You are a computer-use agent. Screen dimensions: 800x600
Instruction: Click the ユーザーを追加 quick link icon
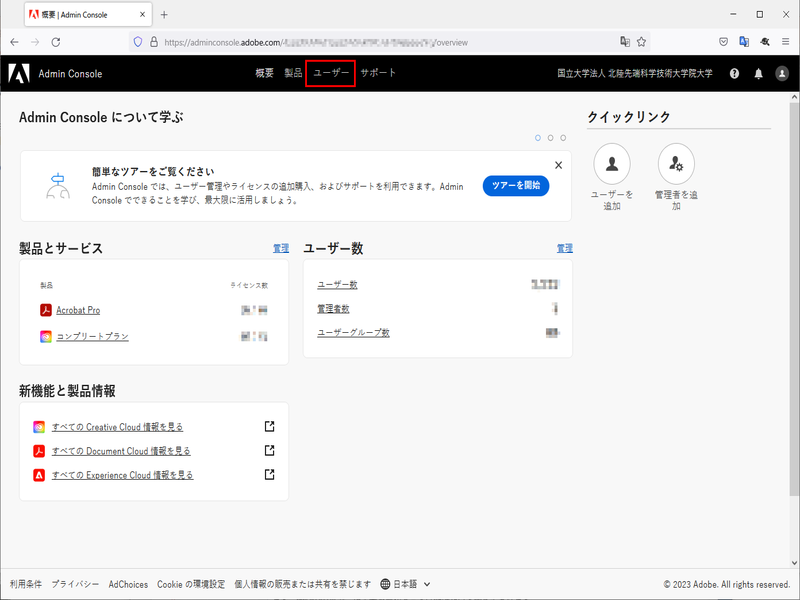[x=612, y=164]
